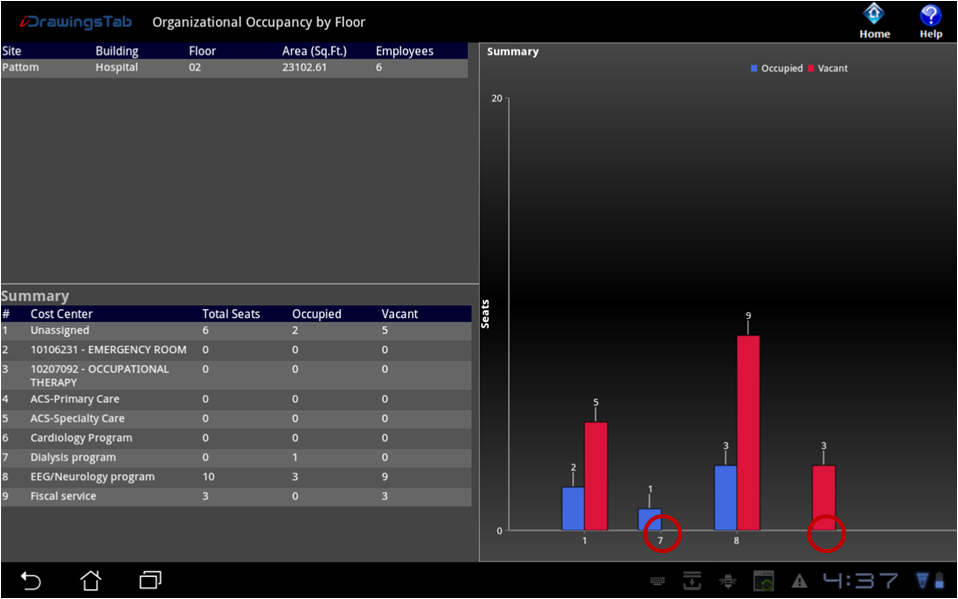The image size is (958, 599).
Task: Click the Floor column header
Action: click(202, 51)
